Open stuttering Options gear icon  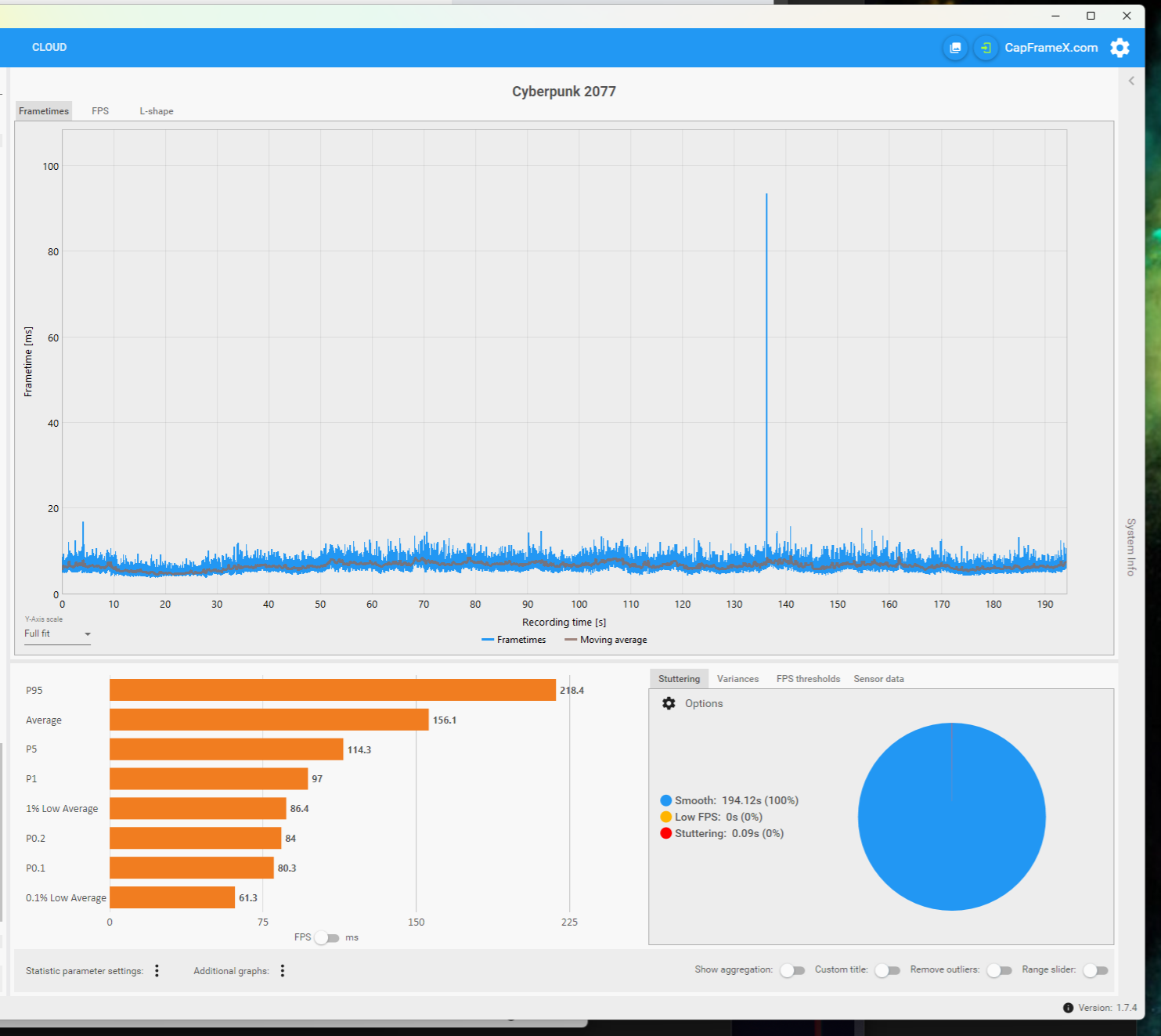click(x=669, y=703)
